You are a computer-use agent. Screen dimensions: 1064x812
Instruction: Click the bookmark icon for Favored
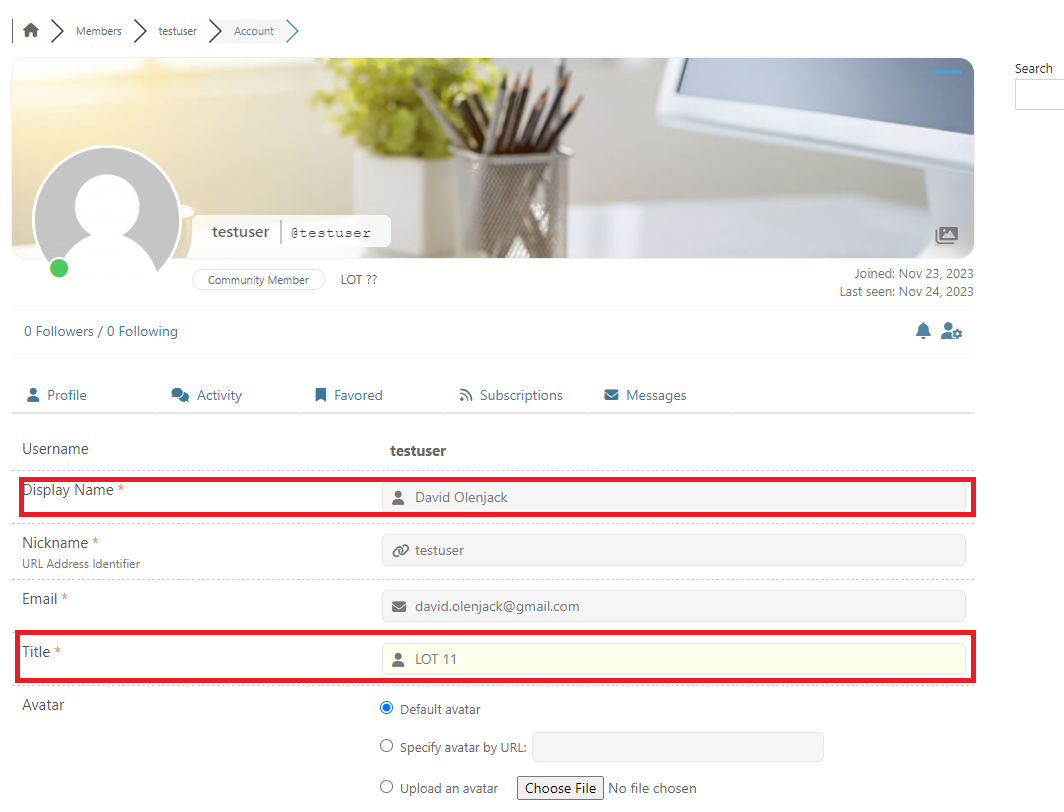pos(320,395)
